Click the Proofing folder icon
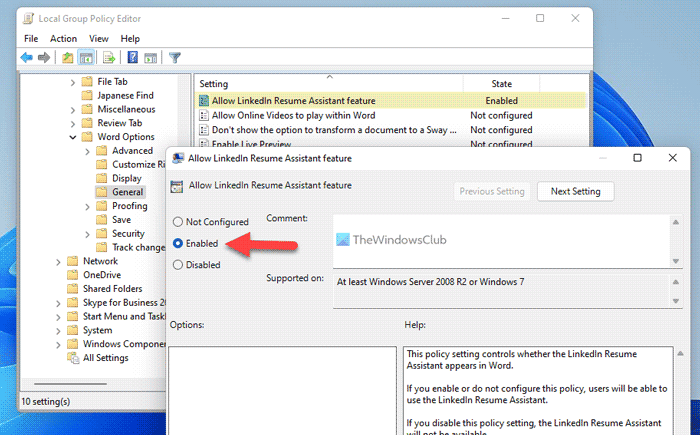The image size is (700, 435). (x=102, y=206)
